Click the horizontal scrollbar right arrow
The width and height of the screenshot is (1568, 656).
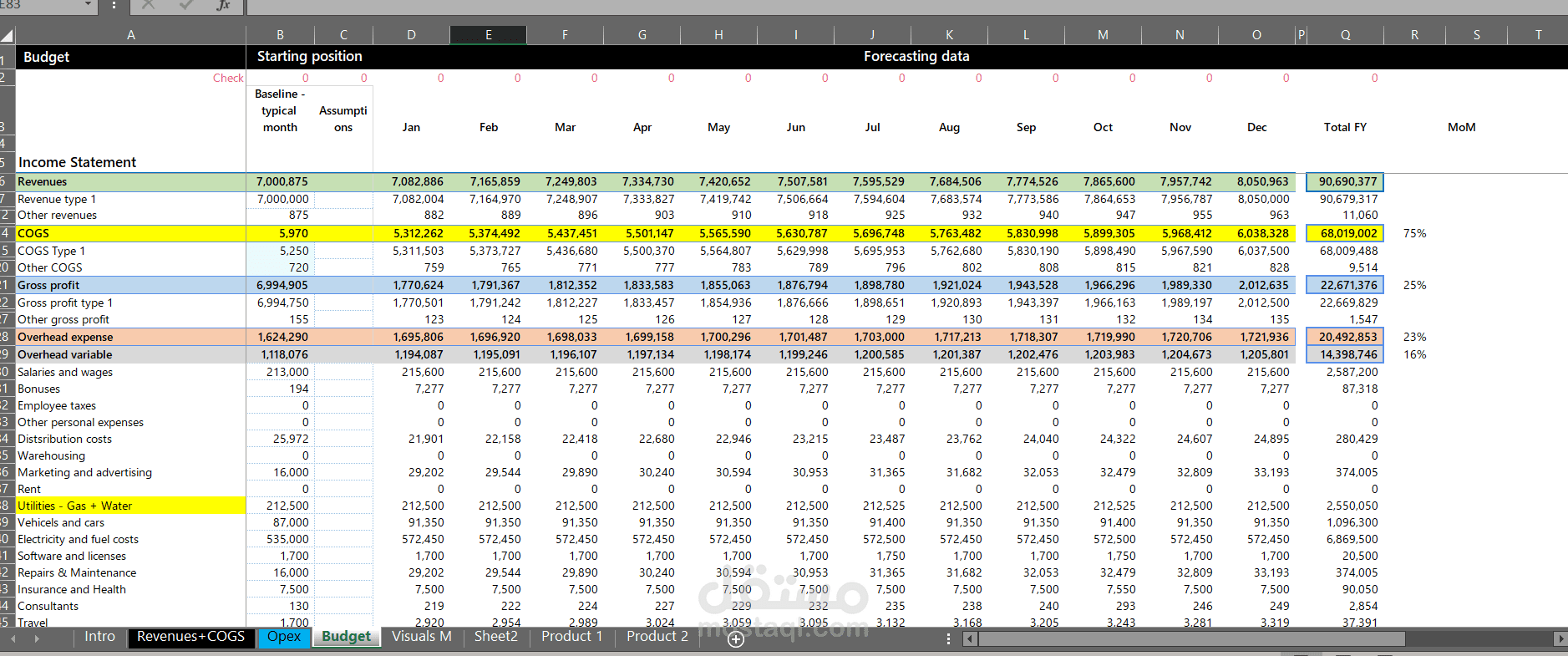(x=1560, y=639)
